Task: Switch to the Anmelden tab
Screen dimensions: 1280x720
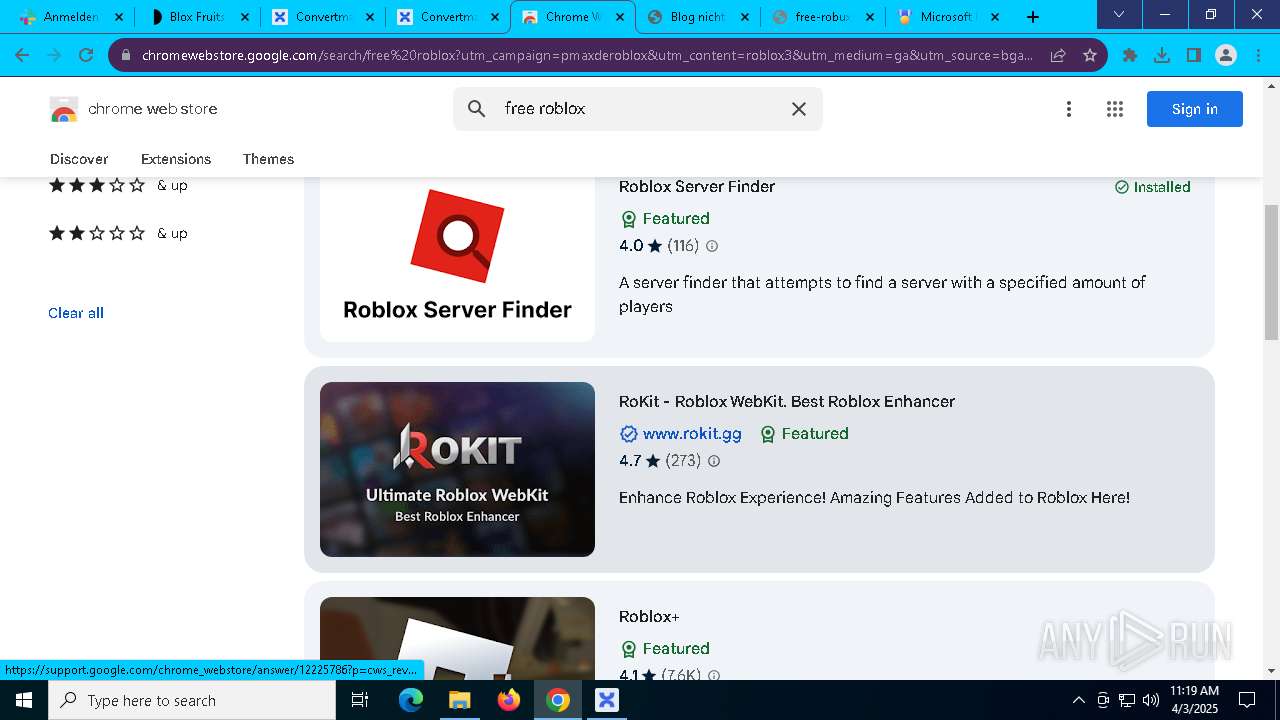Action: tap(70, 17)
